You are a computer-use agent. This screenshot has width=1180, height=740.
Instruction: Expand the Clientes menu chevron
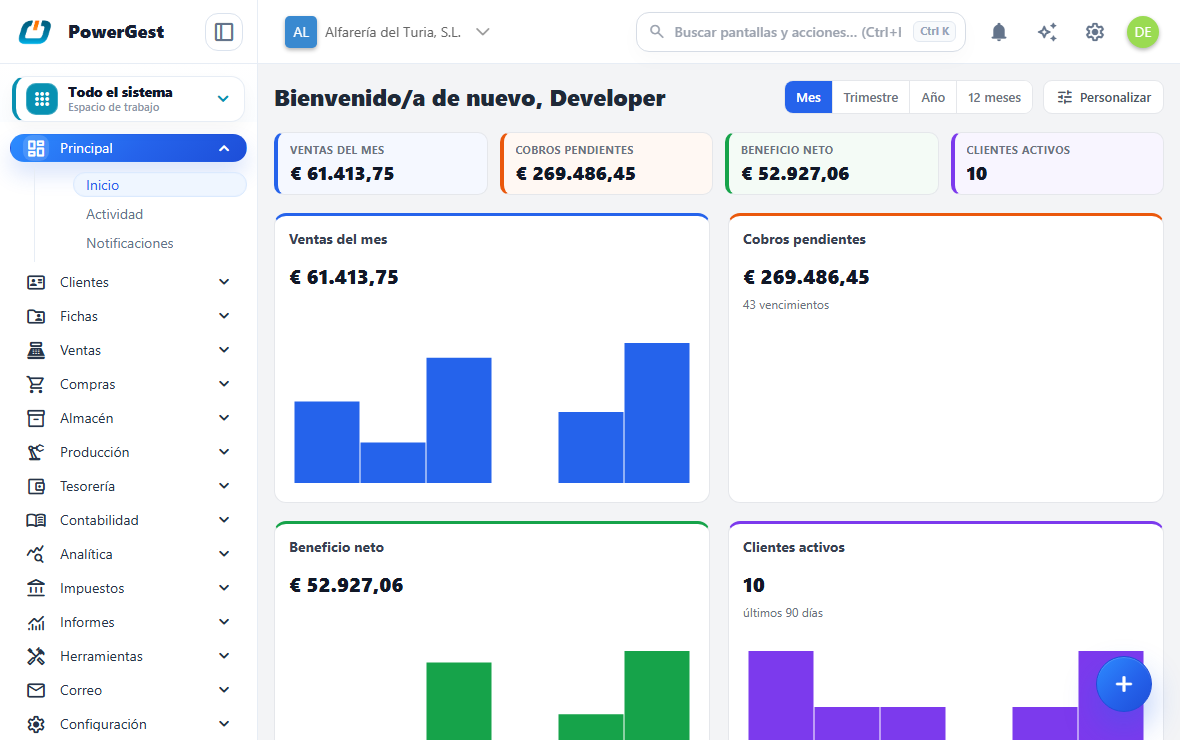click(x=224, y=282)
